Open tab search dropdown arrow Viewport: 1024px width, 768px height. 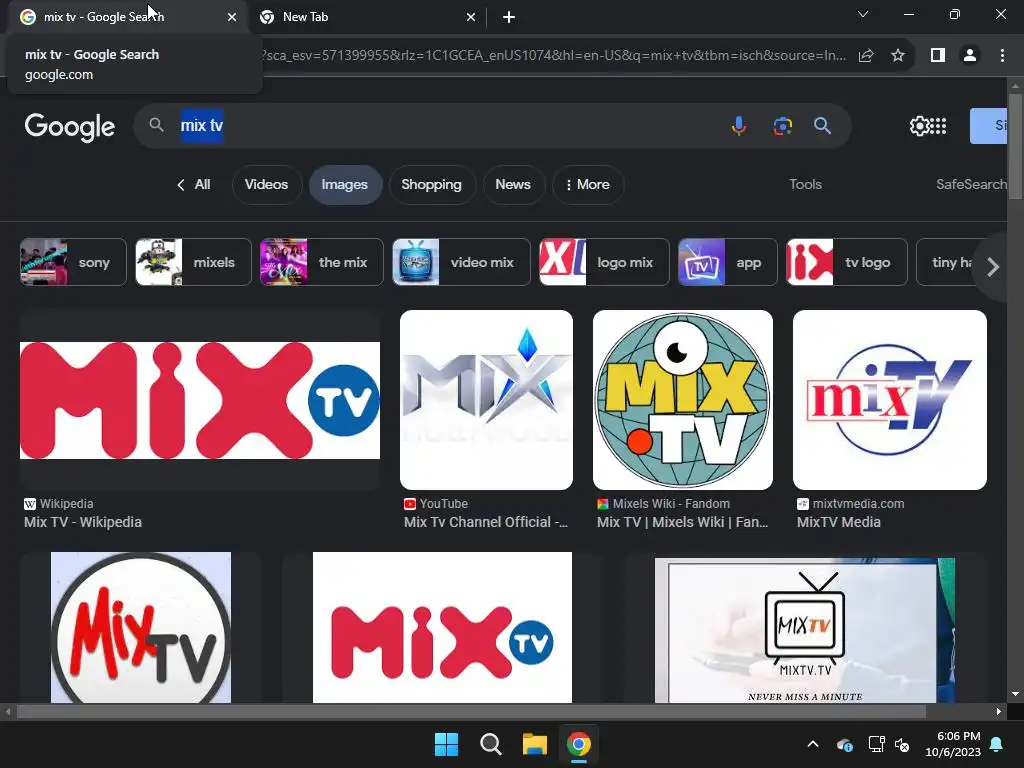point(863,14)
